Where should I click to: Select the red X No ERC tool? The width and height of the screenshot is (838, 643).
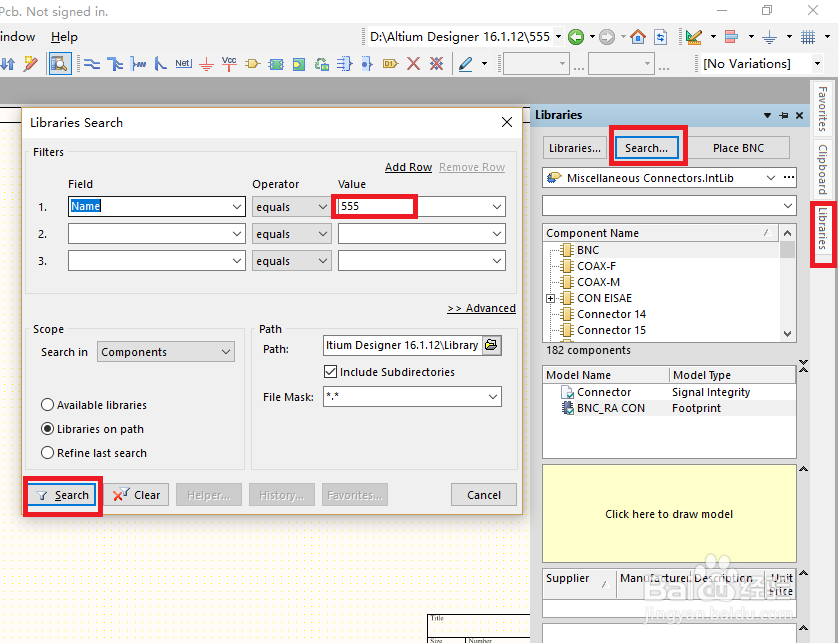[x=413, y=65]
